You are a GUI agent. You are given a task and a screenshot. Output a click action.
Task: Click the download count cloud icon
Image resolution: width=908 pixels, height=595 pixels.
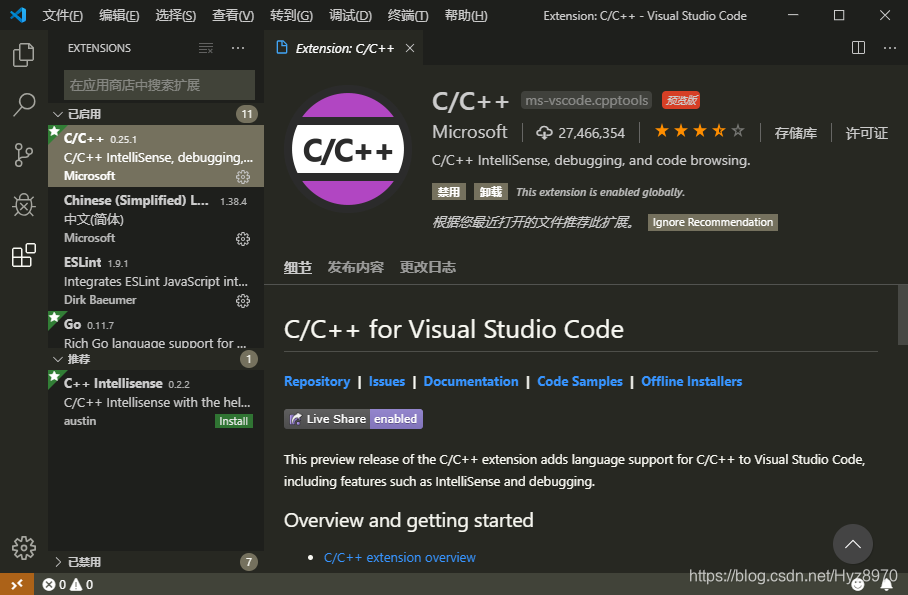pos(544,133)
